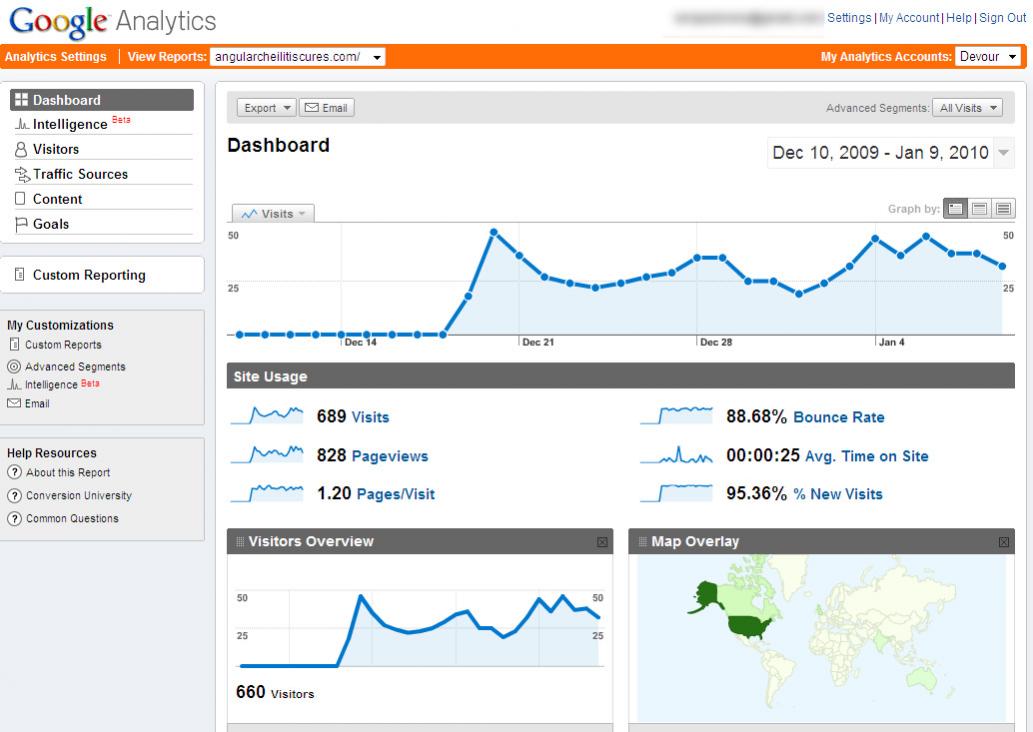Click the peak data point near Dec 20
Image resolution: width=1033 pixels, height=732 pixels.
tap(493, 232)
